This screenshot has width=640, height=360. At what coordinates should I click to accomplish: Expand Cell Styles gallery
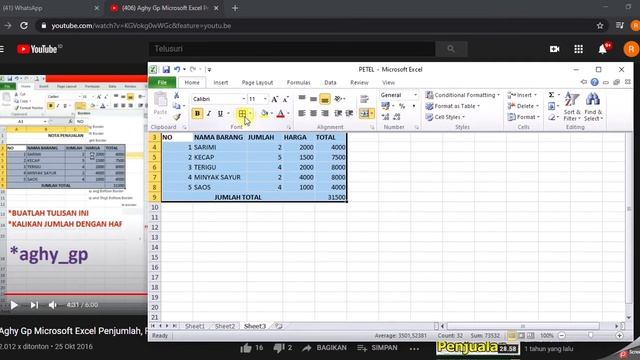(445, 117)
